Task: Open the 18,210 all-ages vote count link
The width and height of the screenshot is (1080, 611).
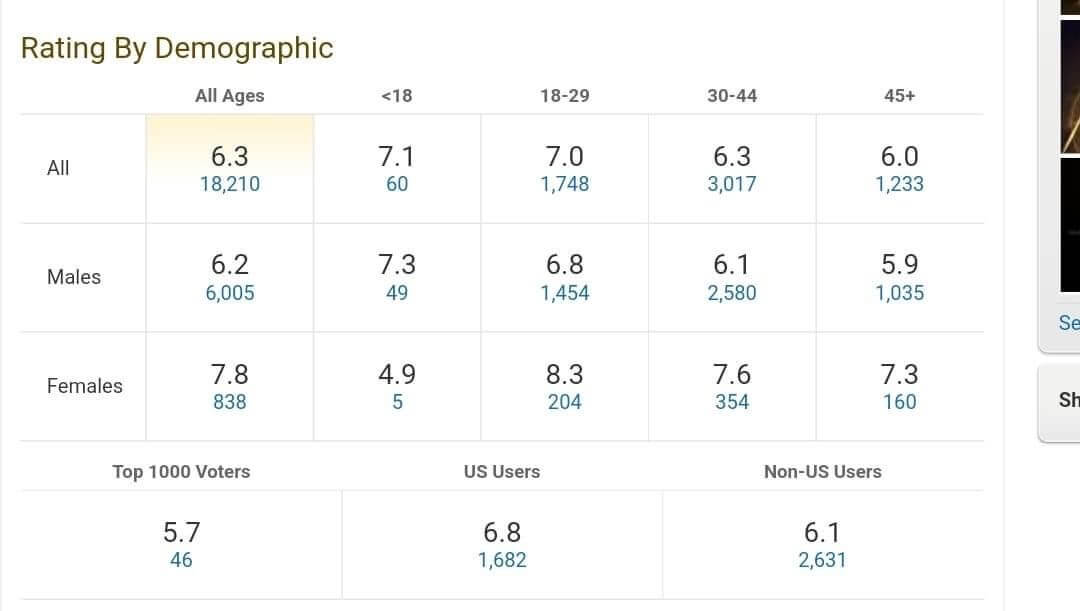Action: coord(230,184)
